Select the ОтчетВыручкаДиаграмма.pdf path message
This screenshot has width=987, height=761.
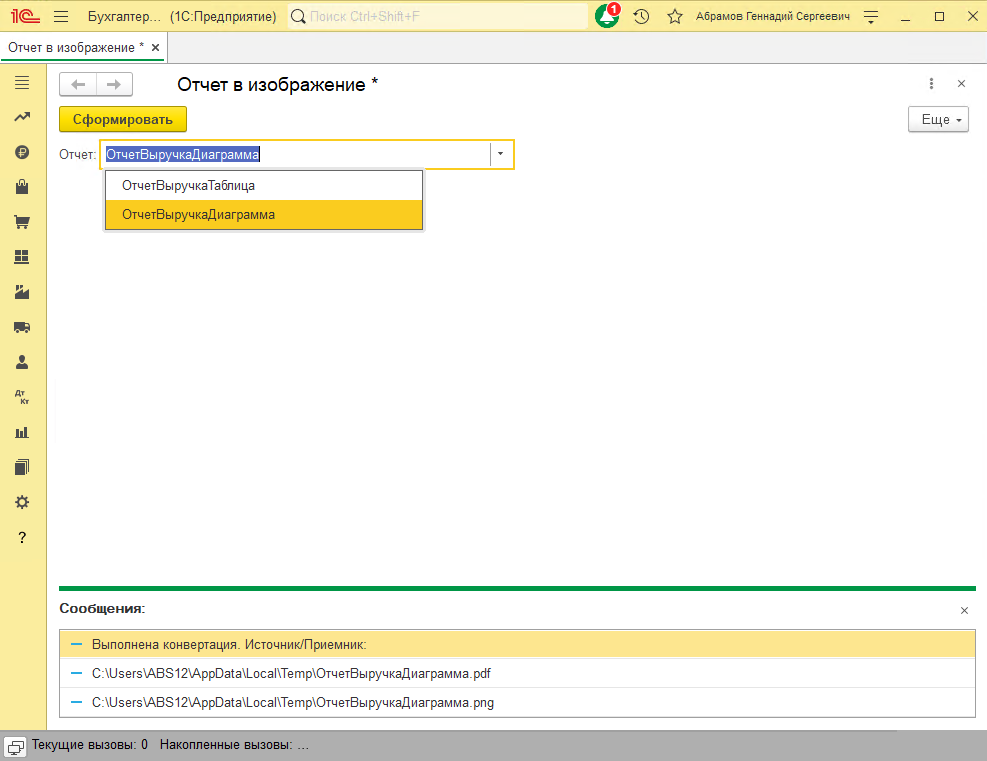click(x=517, y=674)
